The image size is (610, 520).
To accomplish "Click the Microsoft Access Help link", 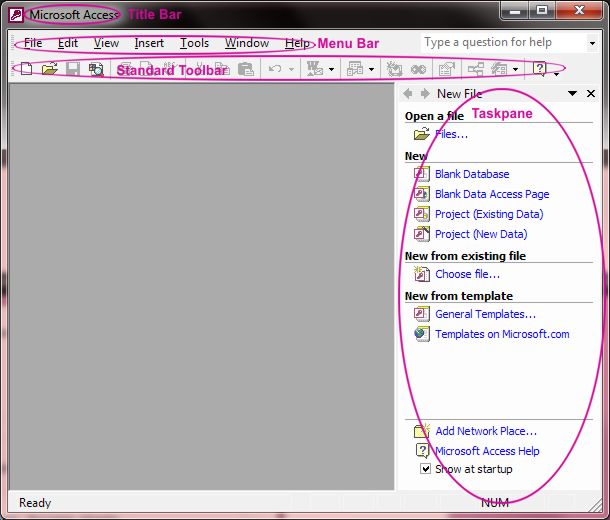I will [487, 451].
